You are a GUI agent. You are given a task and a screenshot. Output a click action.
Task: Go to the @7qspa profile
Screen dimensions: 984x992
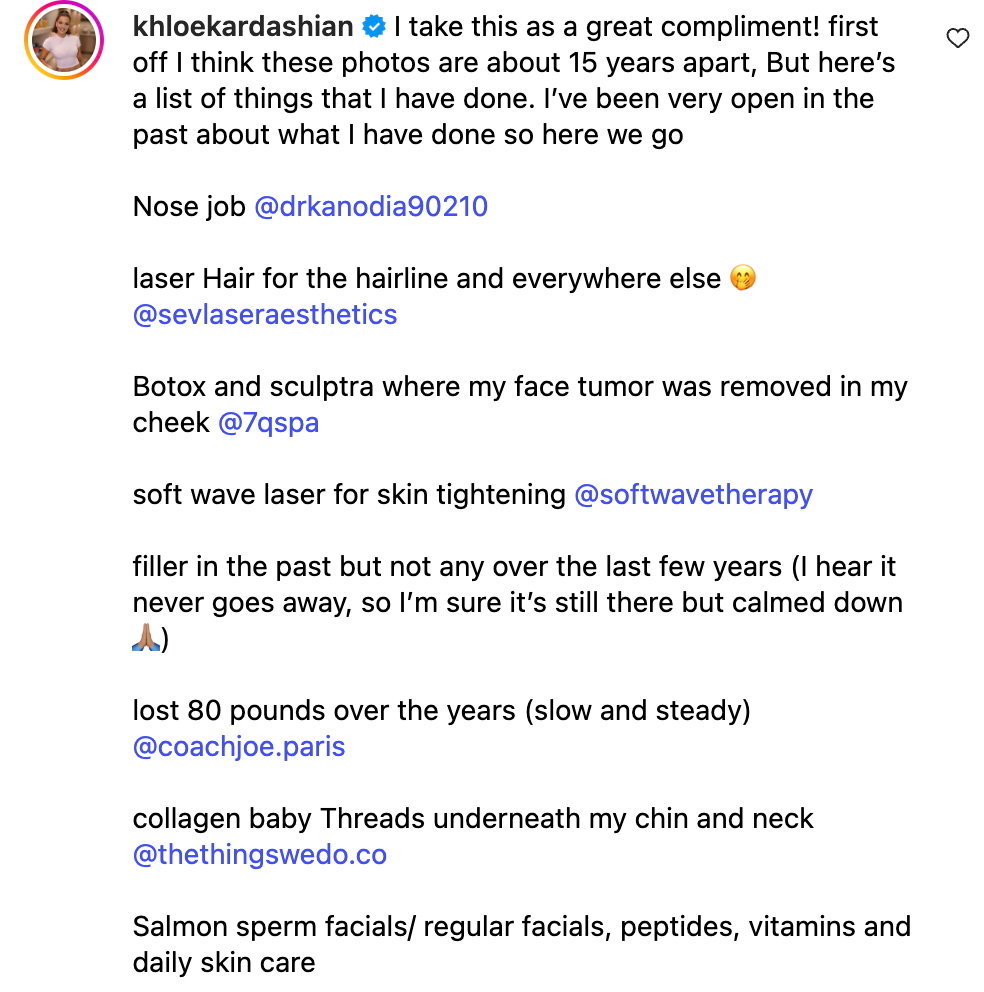click(268, 423)
